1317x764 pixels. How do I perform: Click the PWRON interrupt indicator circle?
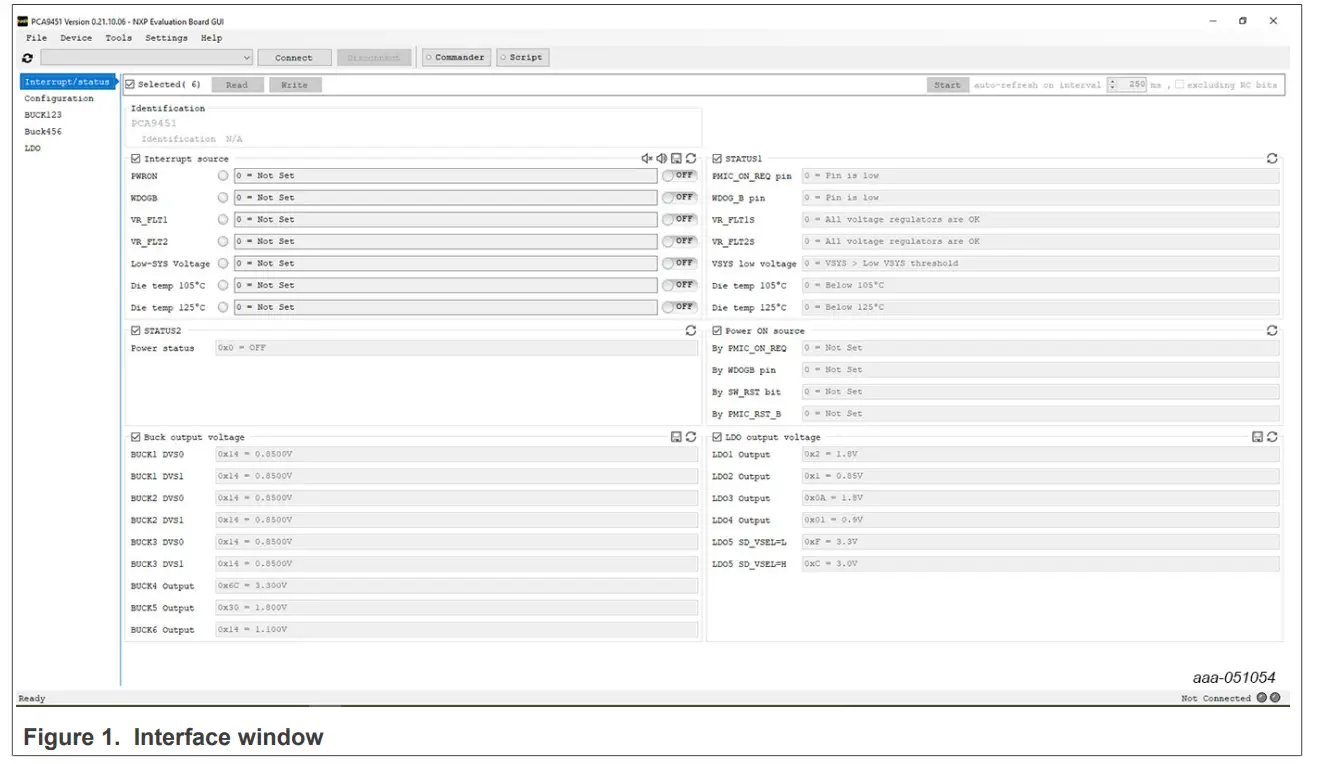point(223,176)
